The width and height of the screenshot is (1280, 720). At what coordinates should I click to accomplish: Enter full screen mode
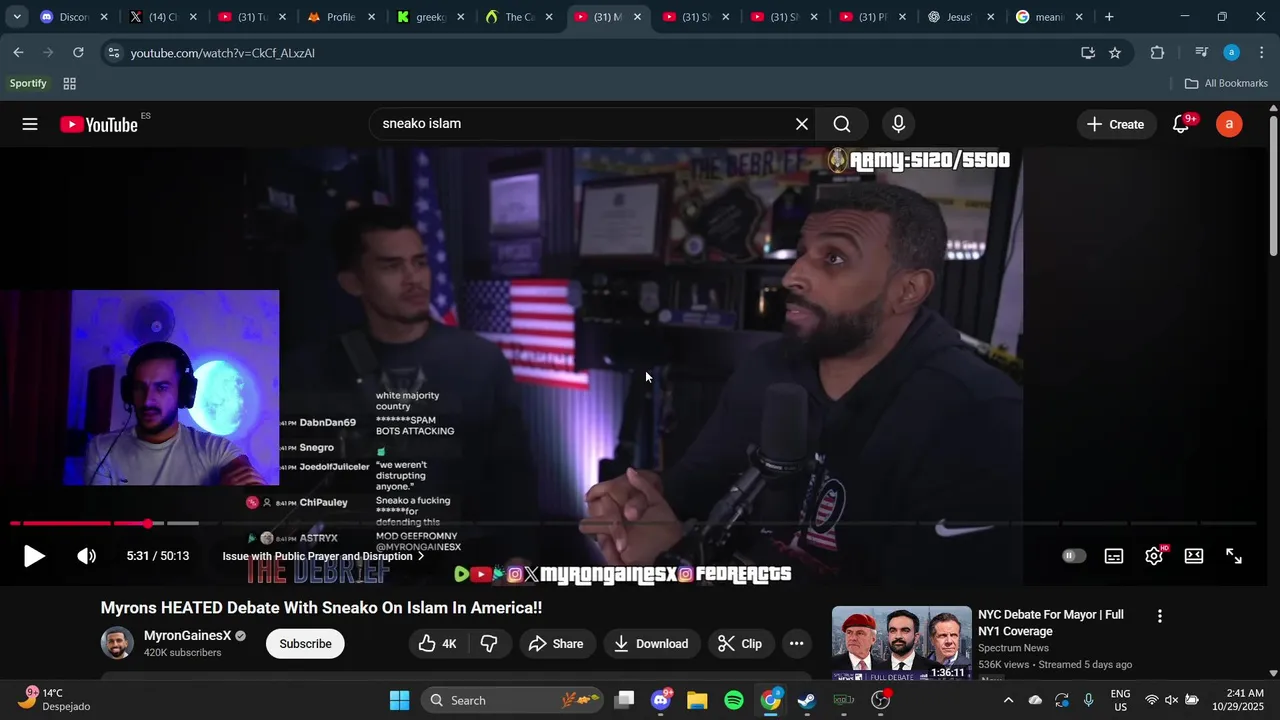point(1234,556)
